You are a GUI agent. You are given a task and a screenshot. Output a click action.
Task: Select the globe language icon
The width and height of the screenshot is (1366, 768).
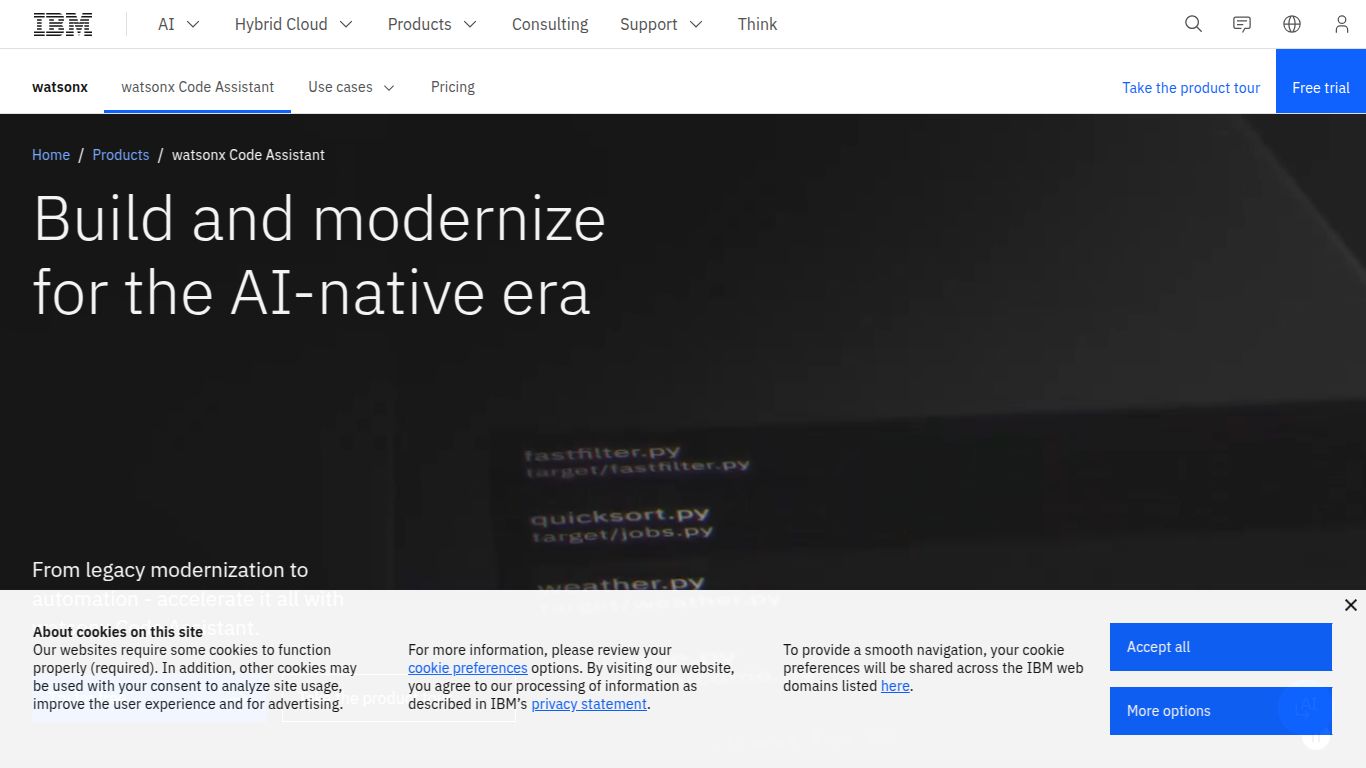pyautogui.click(x=1291, y=23)
